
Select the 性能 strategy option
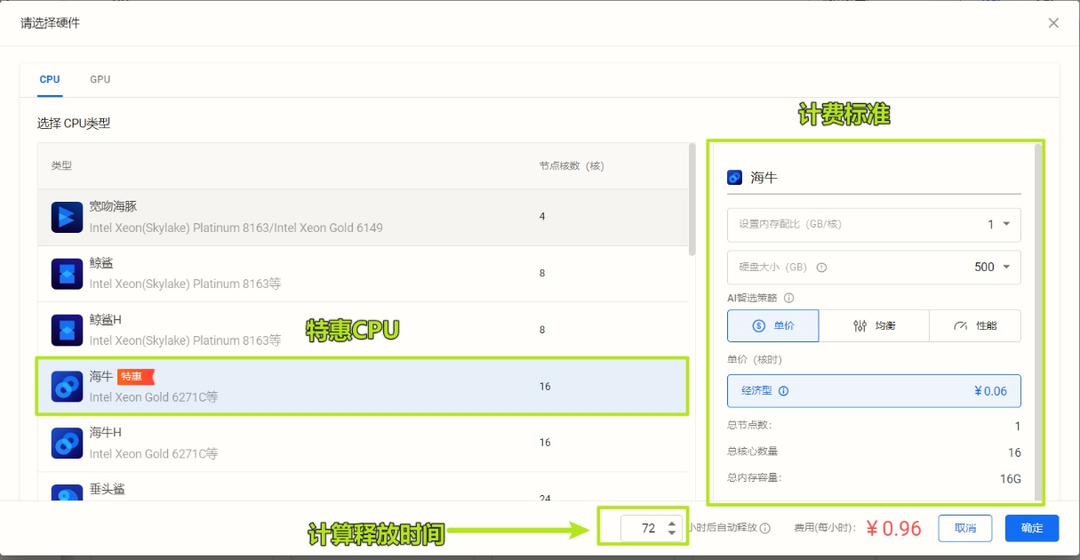coord(975,325)
